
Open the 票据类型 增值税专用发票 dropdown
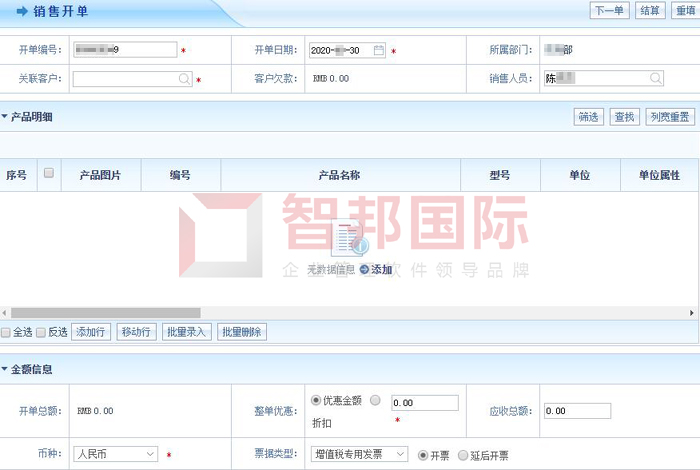[359, 454]
